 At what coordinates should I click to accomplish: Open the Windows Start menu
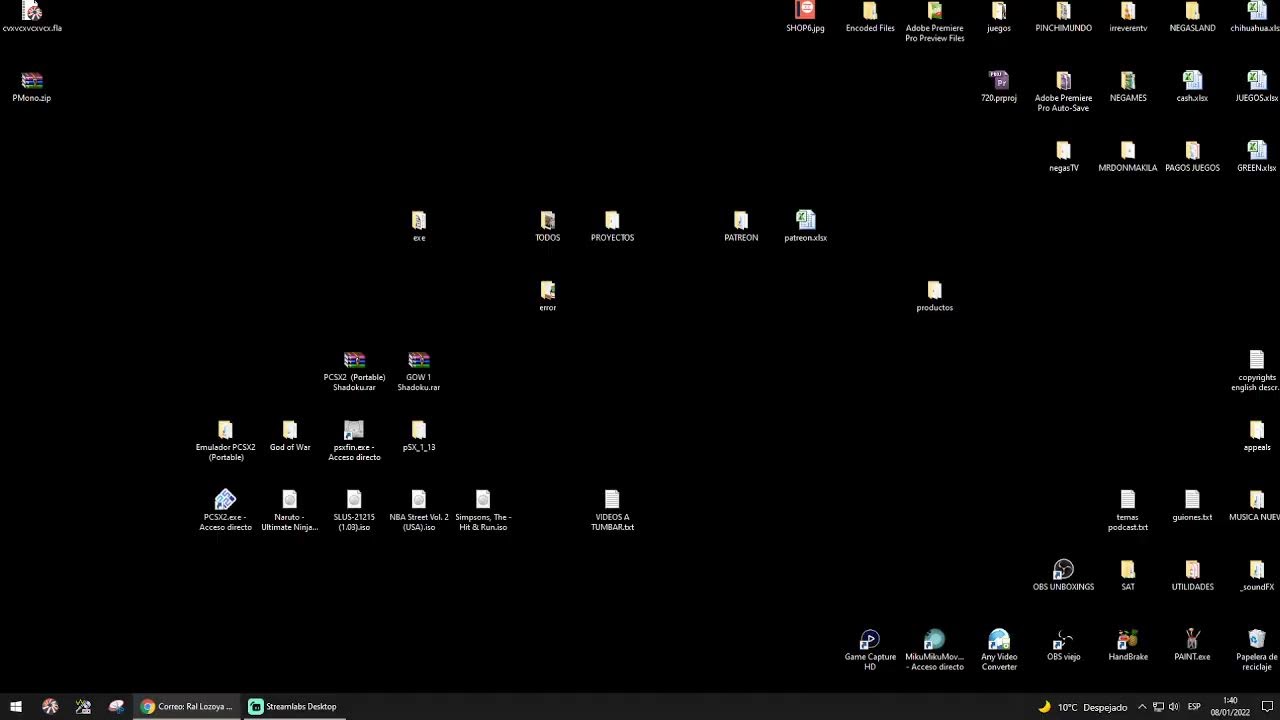click(x=16, y=706)
